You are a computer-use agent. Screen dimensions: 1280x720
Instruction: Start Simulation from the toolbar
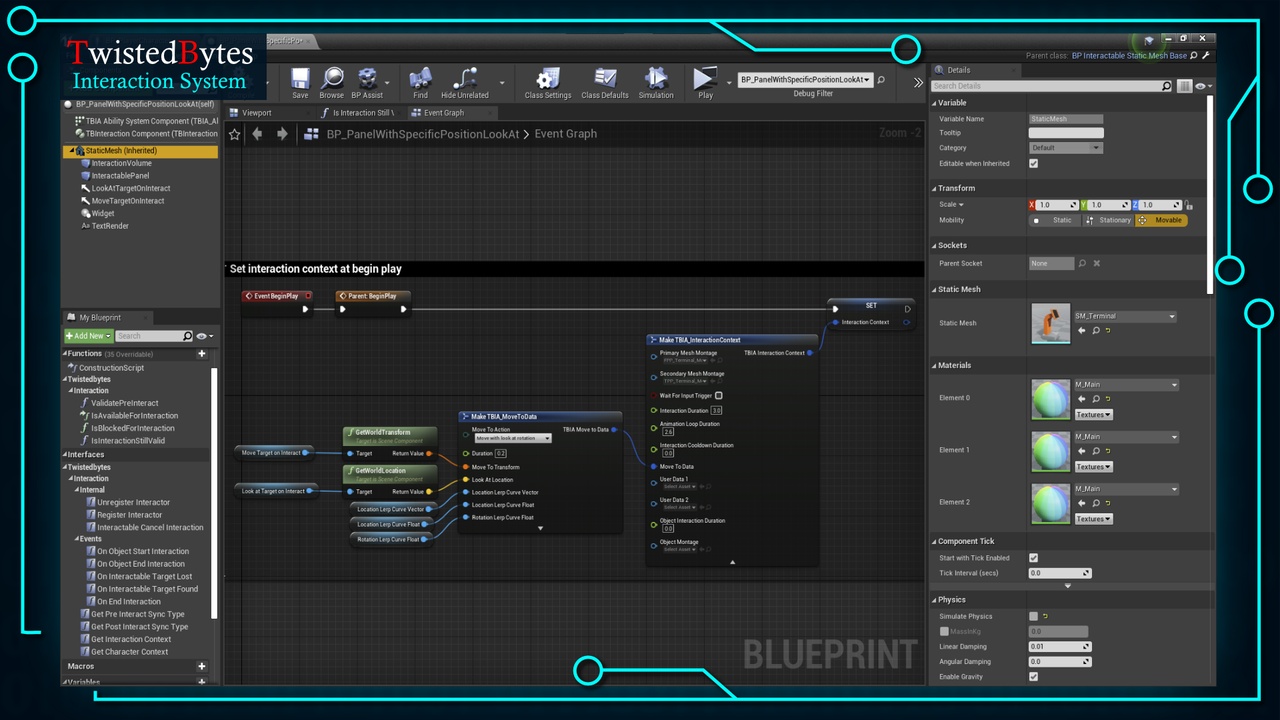coord(656,82)
